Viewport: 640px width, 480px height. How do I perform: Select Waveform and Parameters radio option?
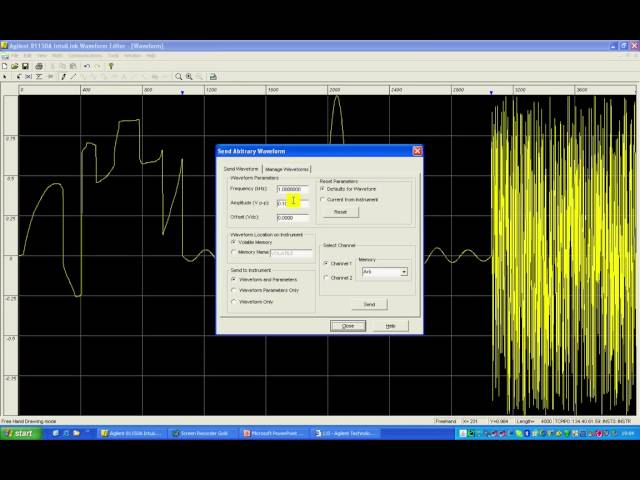tap(234, 280)
